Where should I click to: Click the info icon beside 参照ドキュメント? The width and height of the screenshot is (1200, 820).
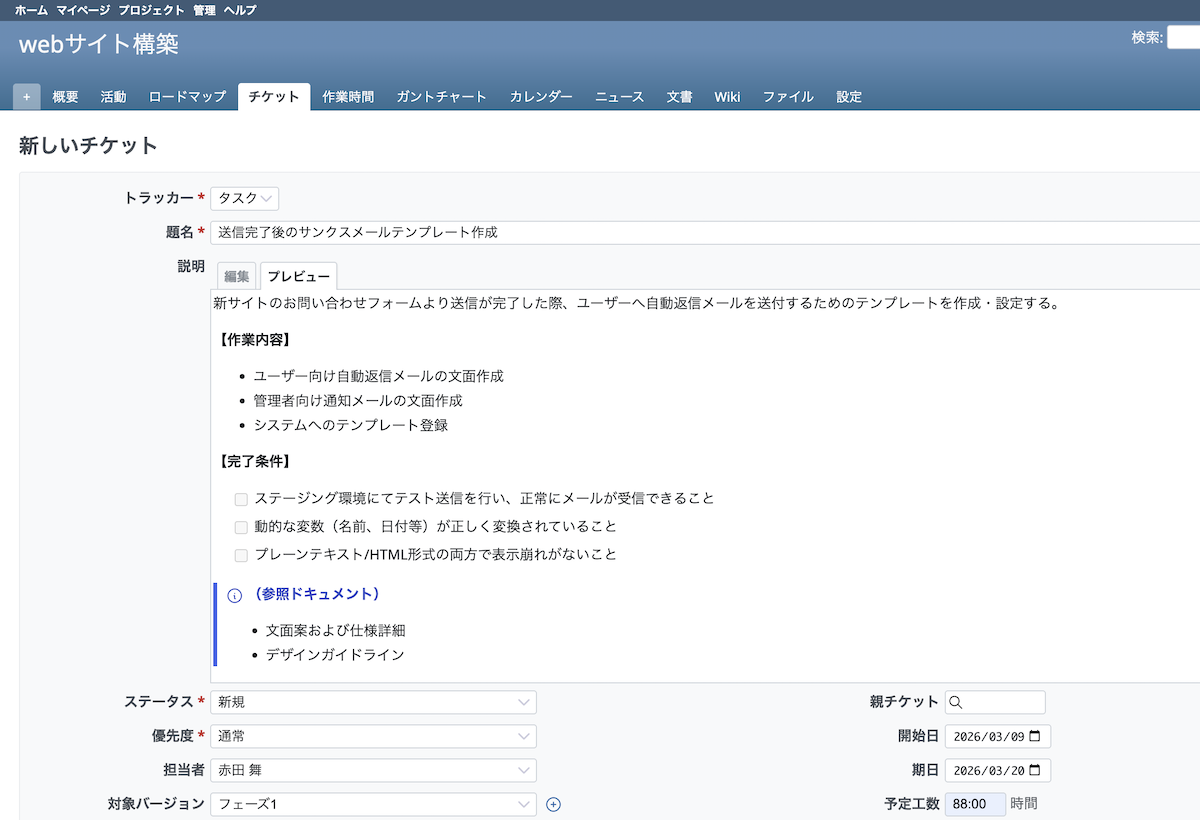(235, 595)
